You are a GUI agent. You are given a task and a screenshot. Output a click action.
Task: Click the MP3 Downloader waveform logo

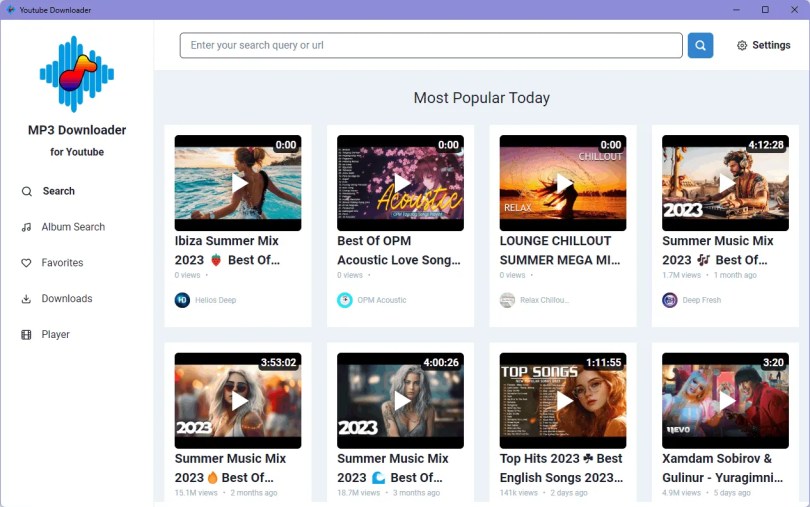tap(77, 74)
